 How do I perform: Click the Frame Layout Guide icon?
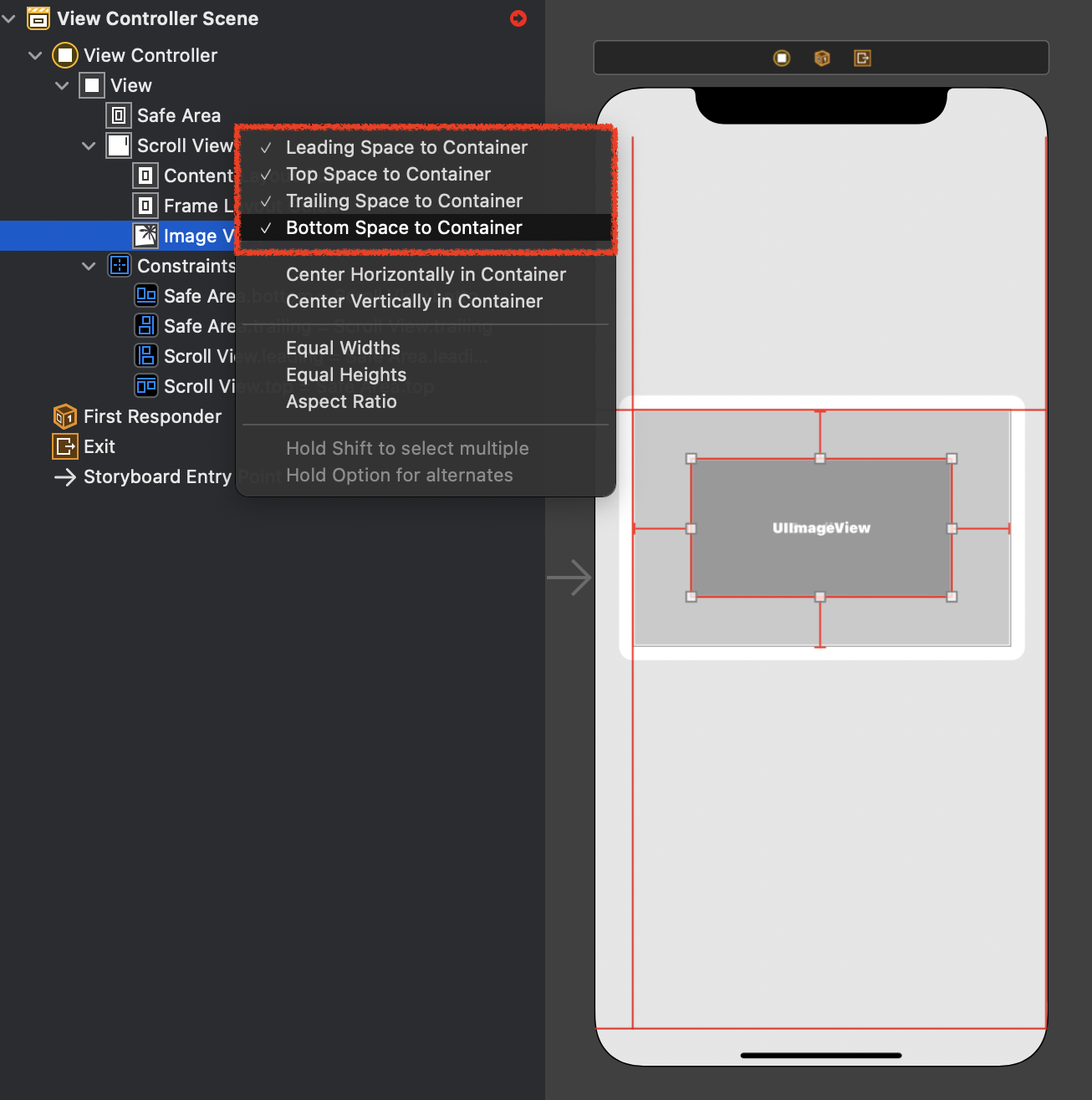click(145, 206)
